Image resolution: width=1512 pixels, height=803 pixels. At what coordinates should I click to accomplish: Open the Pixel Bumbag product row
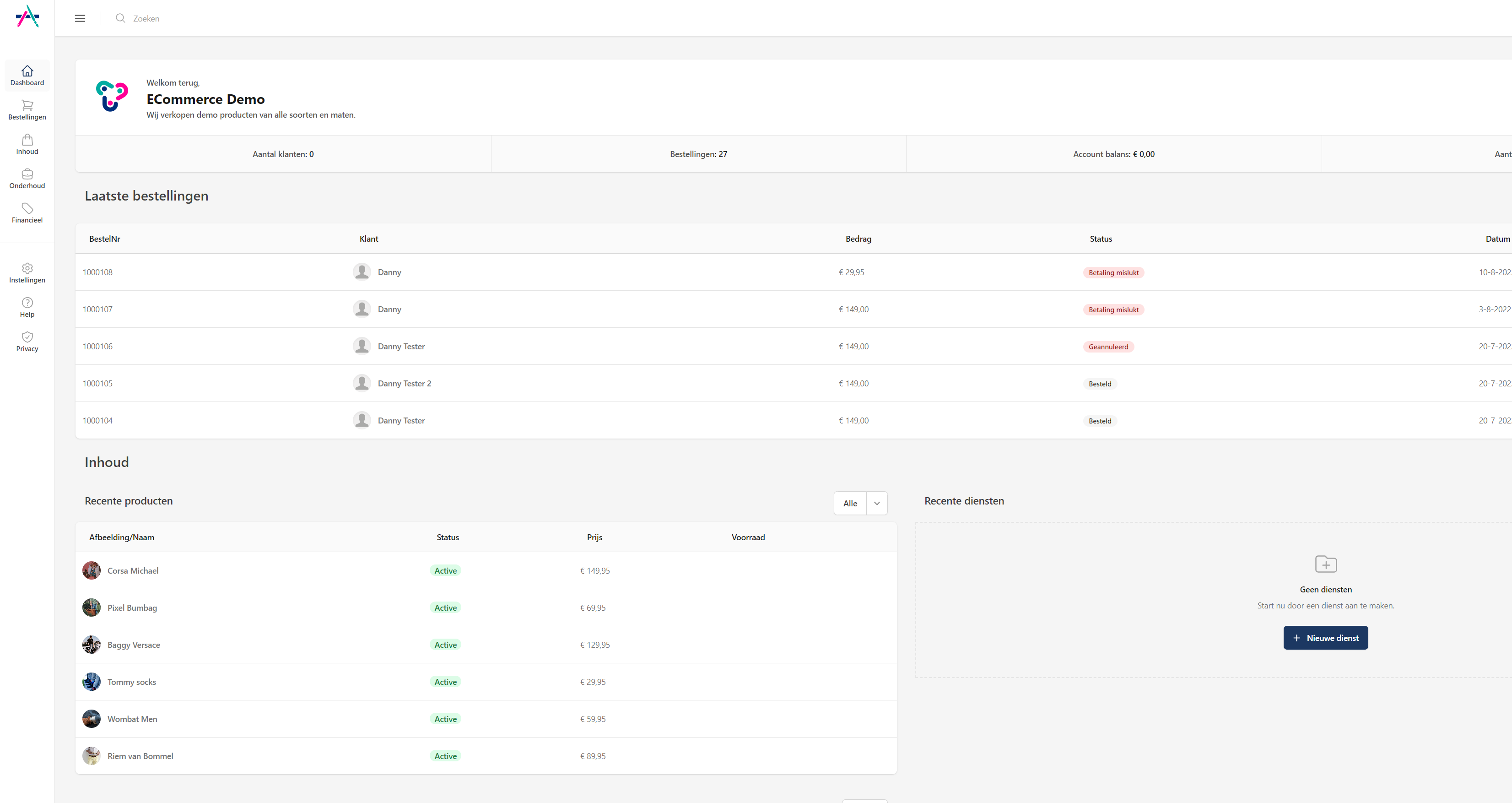click(x=132, y=608)
